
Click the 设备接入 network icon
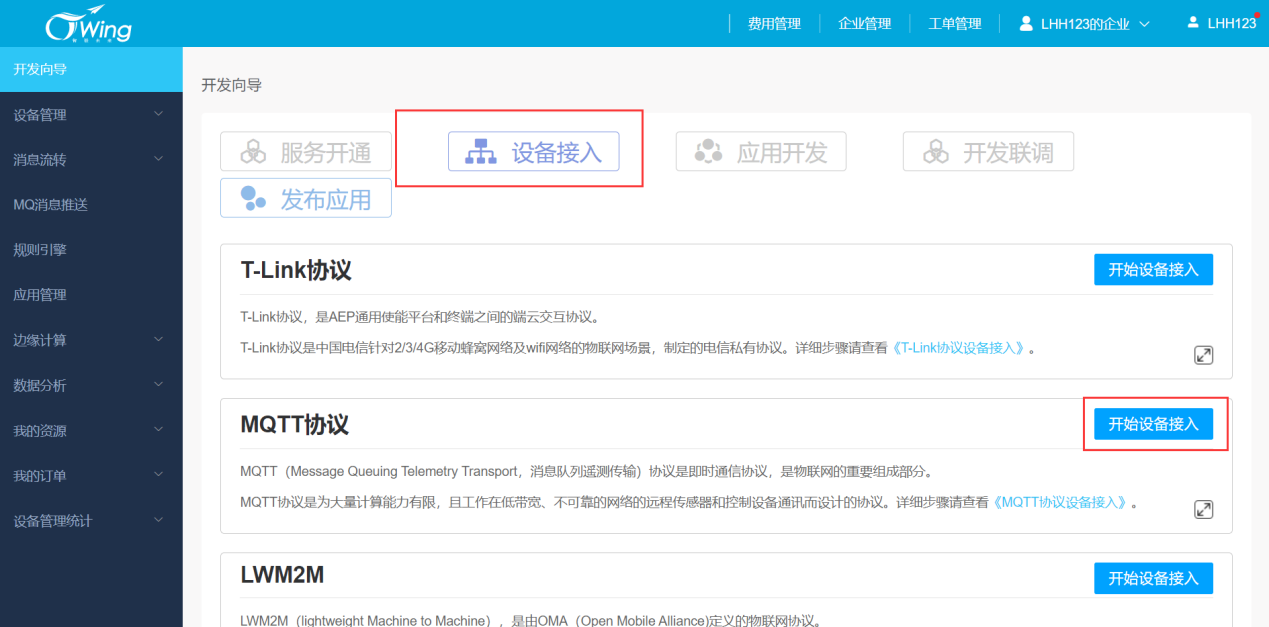pos(481,152)
